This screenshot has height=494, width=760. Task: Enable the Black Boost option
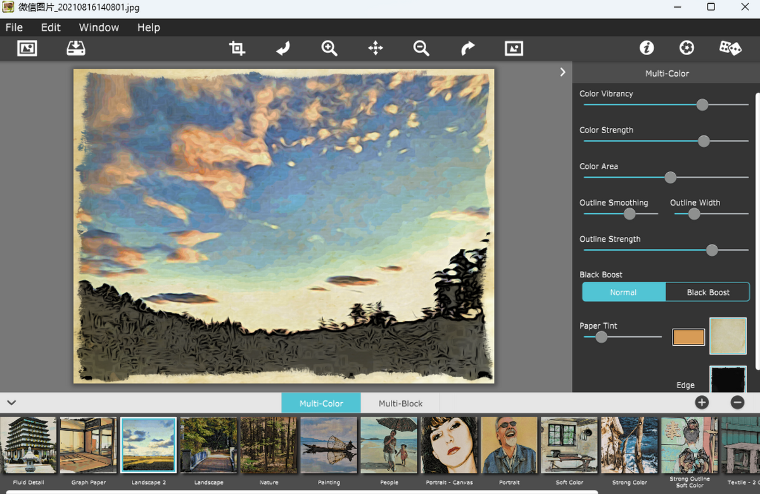click(x=708, y=292)
